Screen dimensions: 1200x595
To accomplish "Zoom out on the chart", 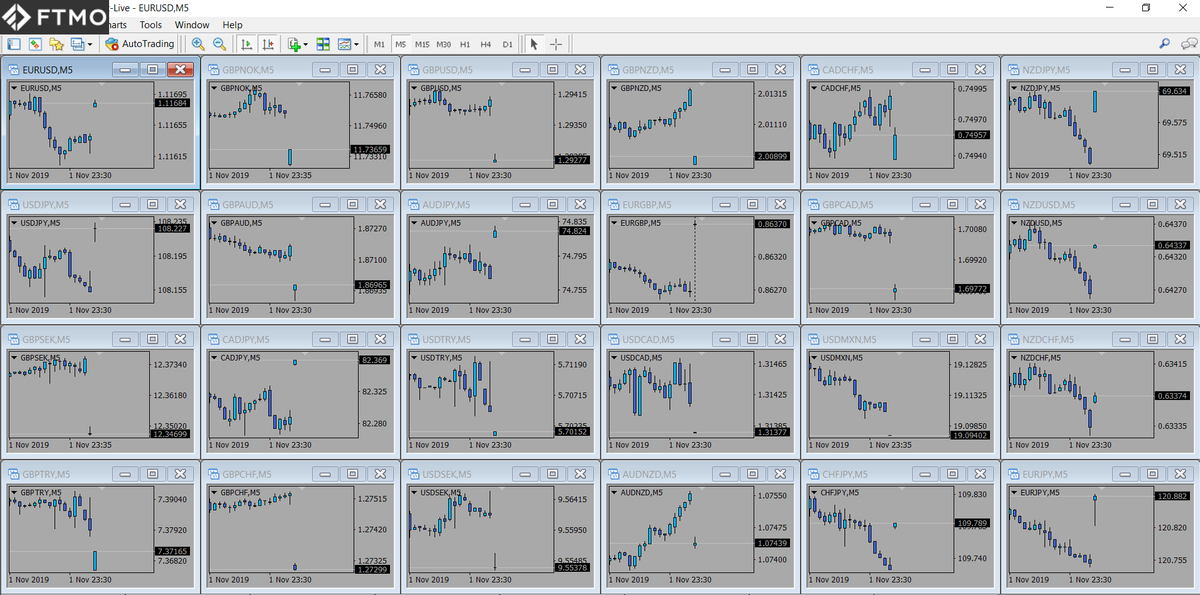I will 219,44.
